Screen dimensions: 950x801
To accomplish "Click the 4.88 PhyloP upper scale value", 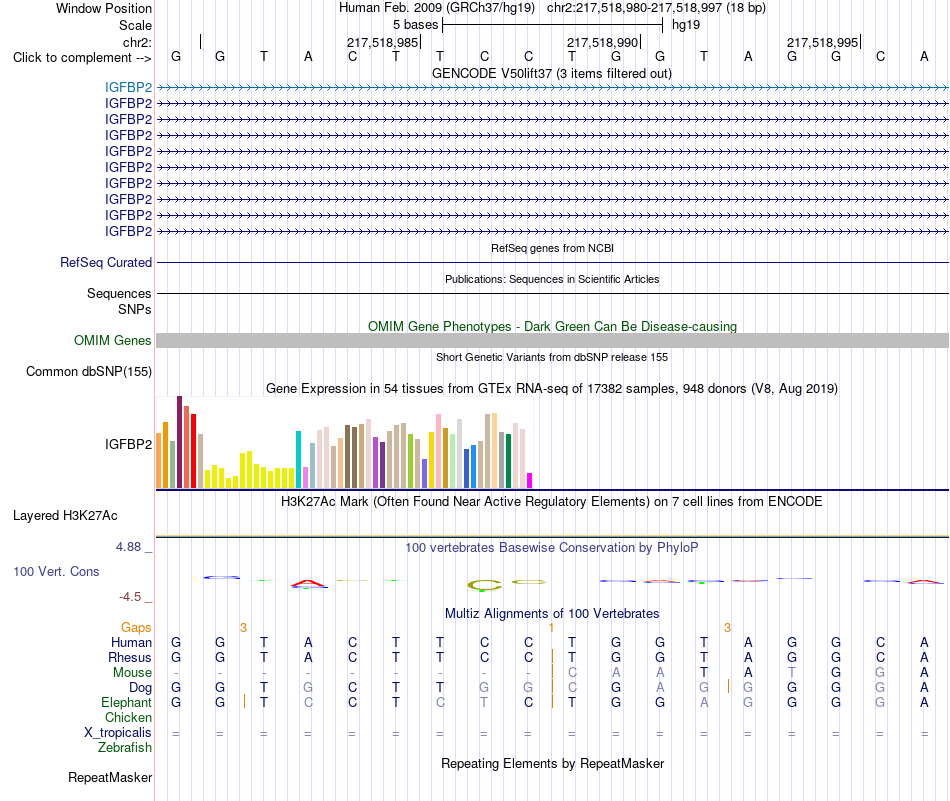I will pos(128,547).
